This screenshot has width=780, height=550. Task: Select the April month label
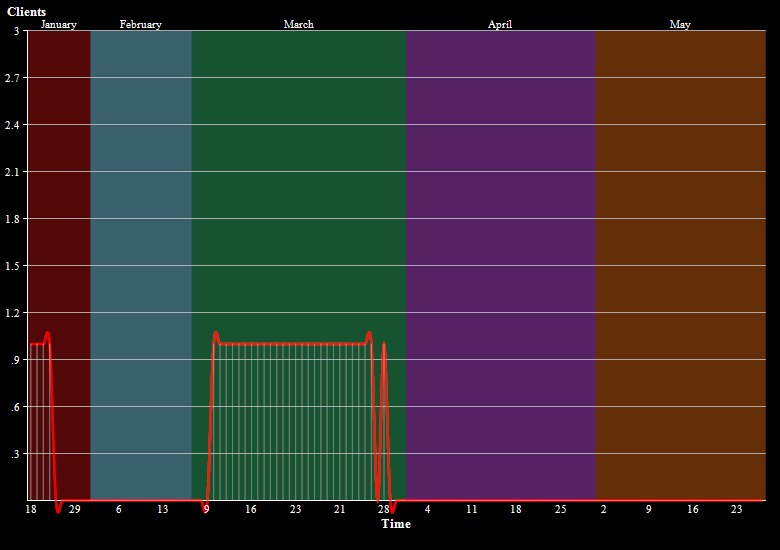(500, 24)
